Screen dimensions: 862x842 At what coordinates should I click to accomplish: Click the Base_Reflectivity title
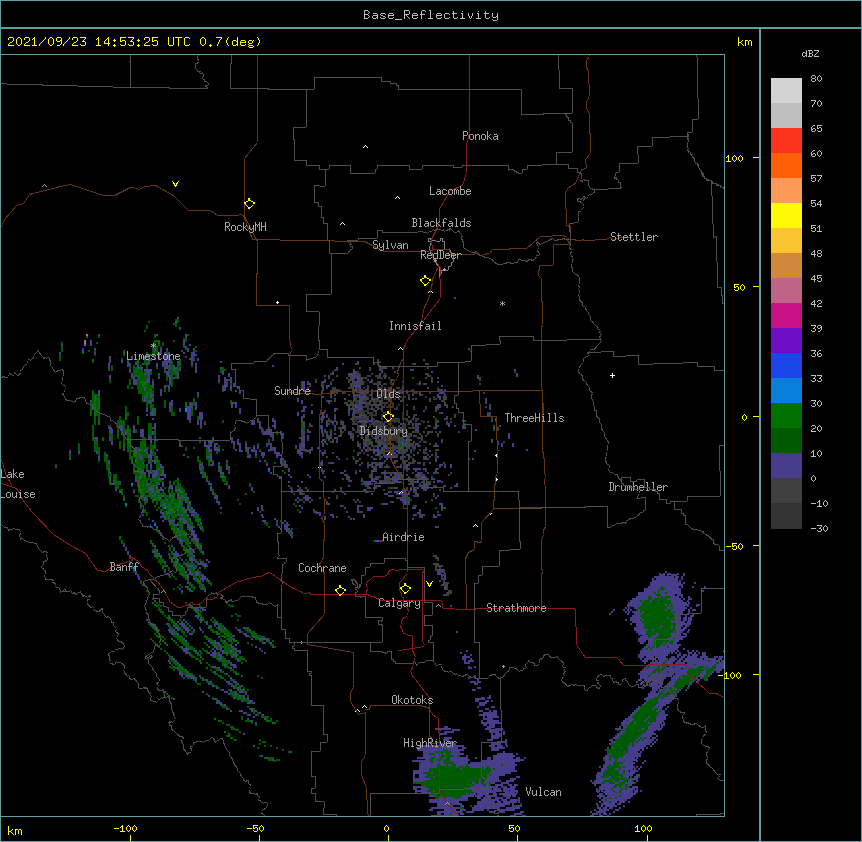(x=431, y=15)
